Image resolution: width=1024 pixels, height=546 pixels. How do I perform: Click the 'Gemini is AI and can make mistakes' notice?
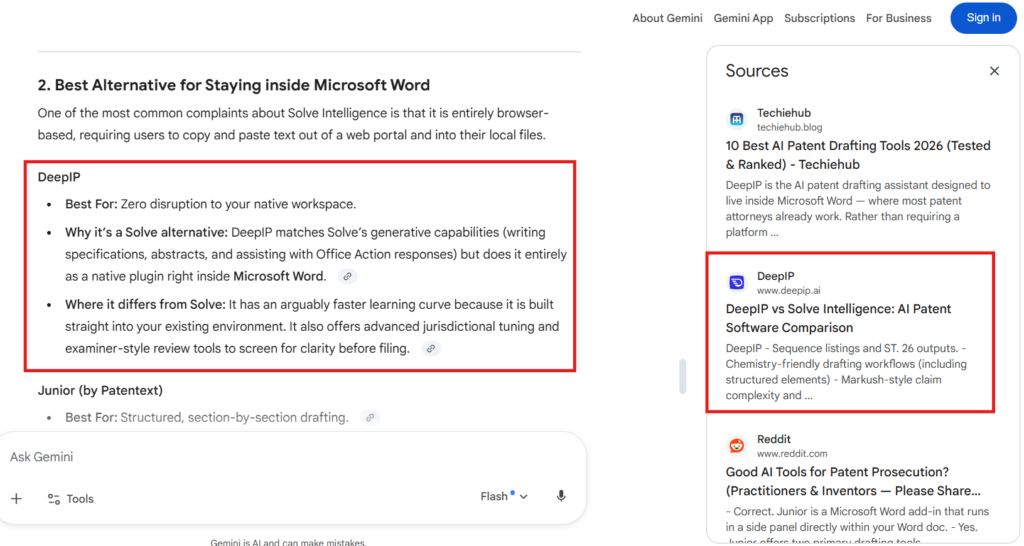pos(288,542)
